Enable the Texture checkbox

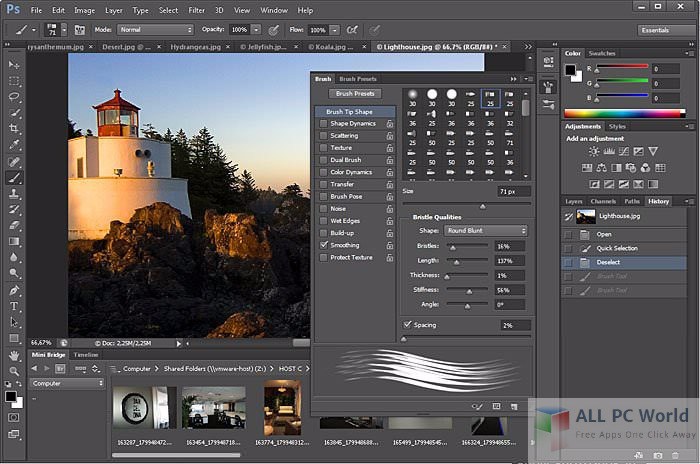click(323, 148)
